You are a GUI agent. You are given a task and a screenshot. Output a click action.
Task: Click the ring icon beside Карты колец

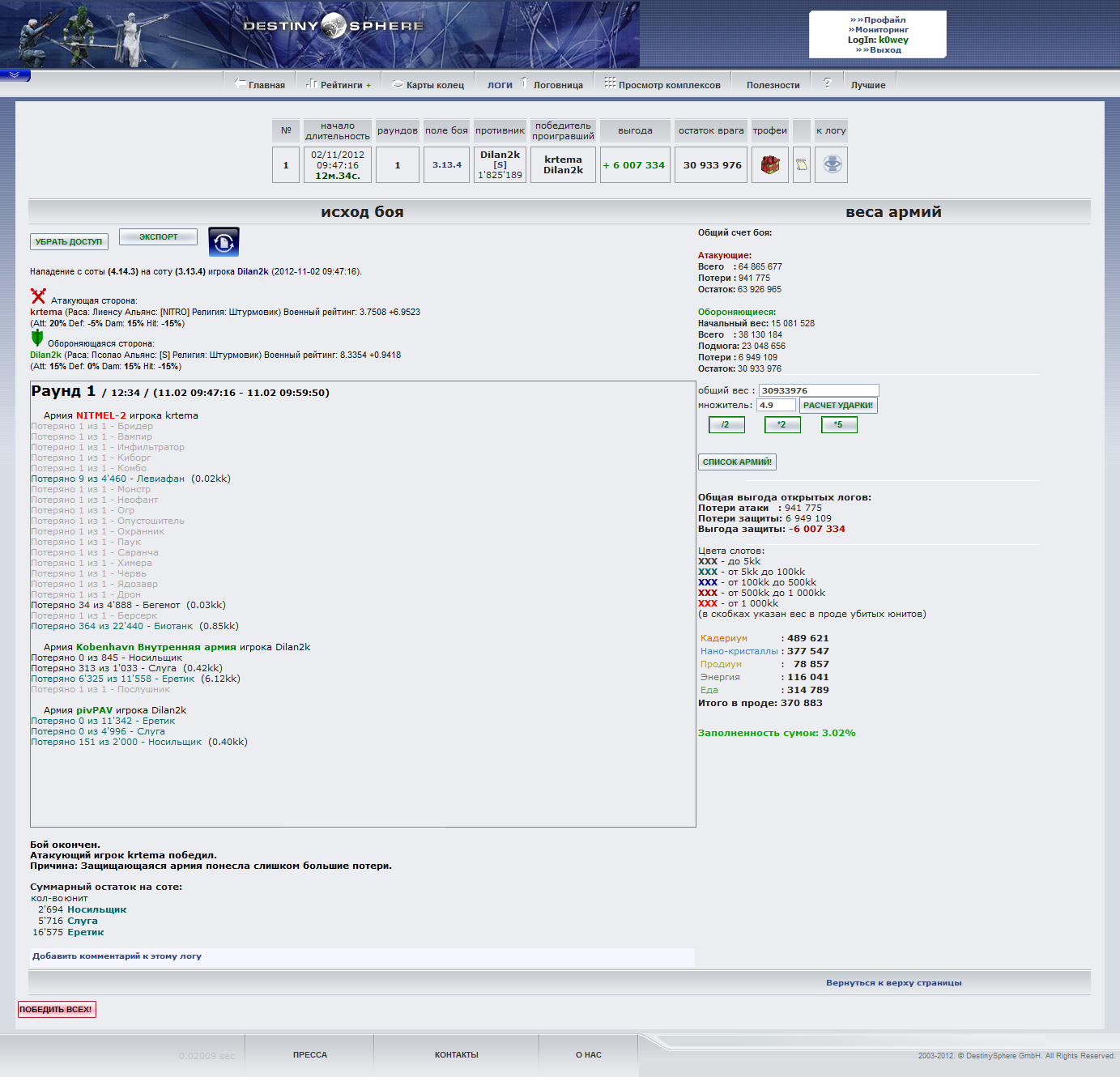(x=398, y=83)
